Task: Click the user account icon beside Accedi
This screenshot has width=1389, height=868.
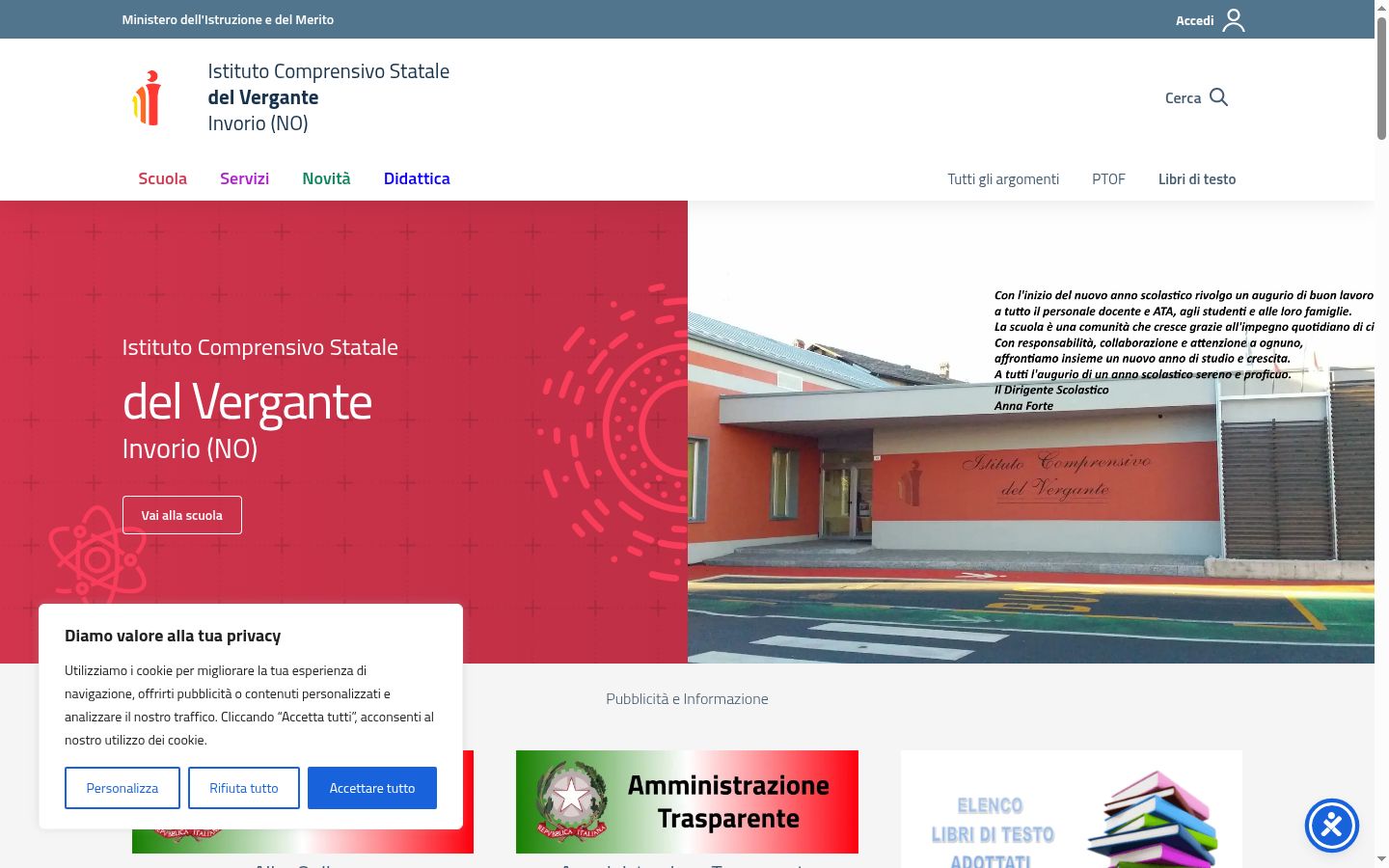Action: click(x=1234, y=20)
